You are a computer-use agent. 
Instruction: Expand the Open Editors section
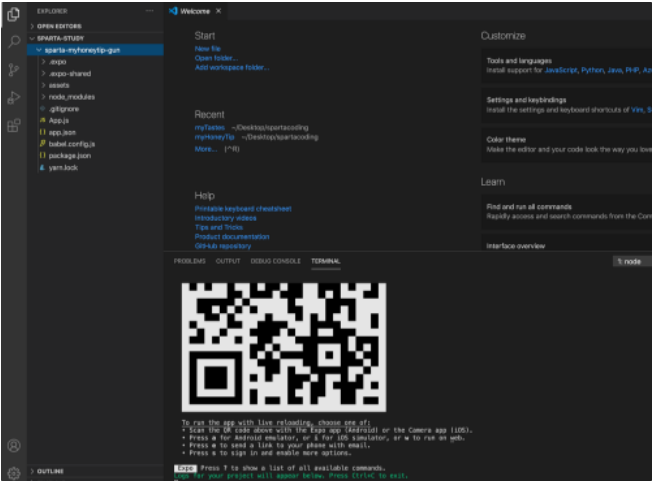click(96, 26)
